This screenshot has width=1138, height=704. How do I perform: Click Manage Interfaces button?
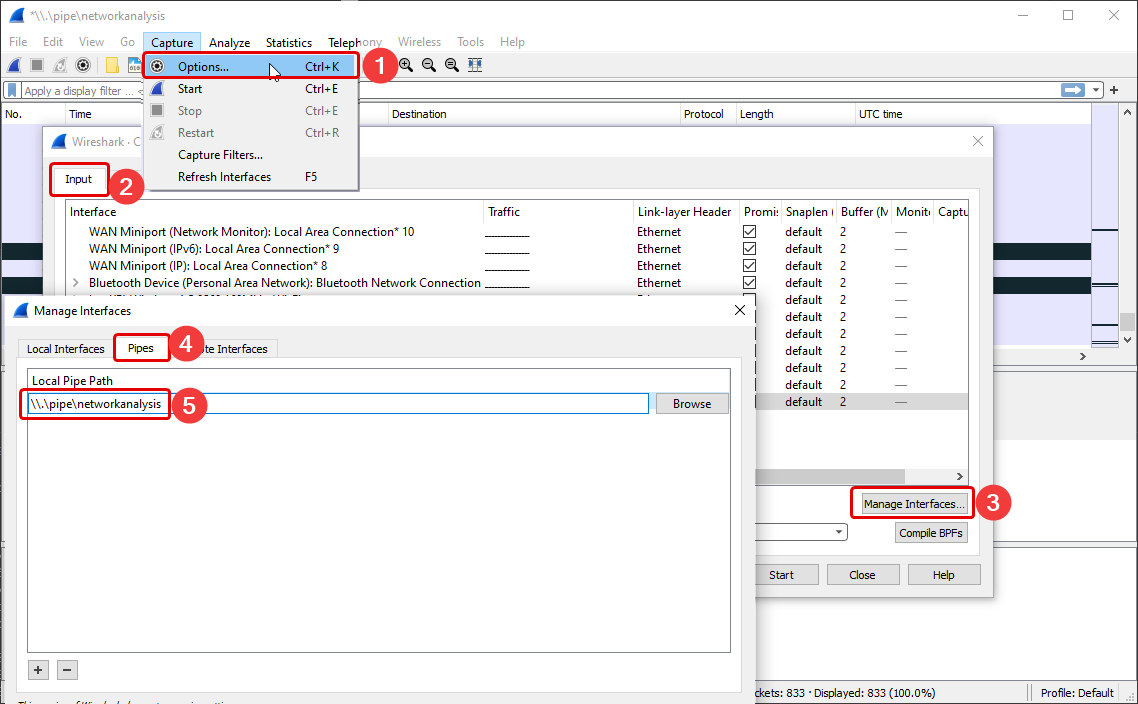[x=914, y=504]
